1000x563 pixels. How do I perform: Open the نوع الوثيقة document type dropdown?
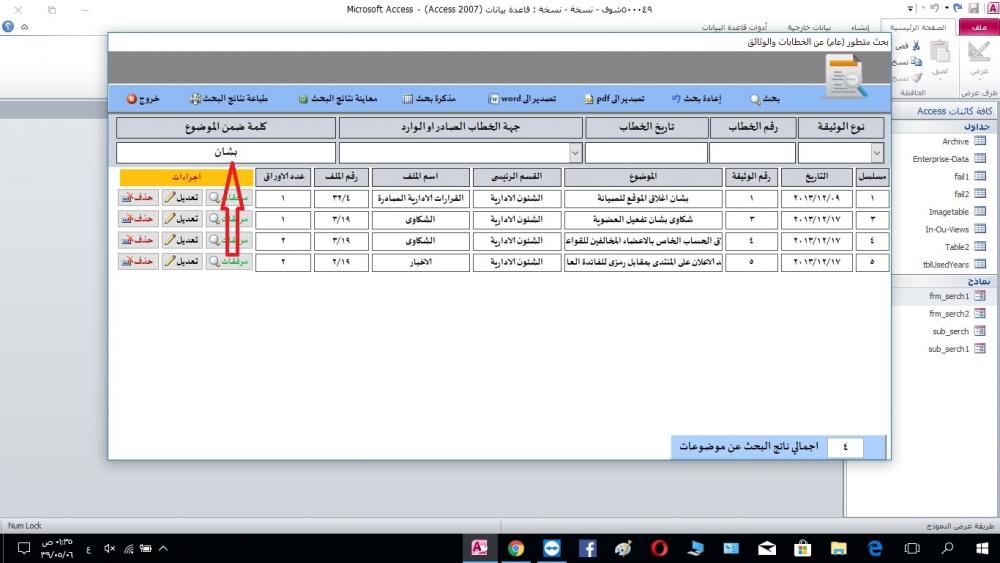pyautogui.click(x=877, y=153)
